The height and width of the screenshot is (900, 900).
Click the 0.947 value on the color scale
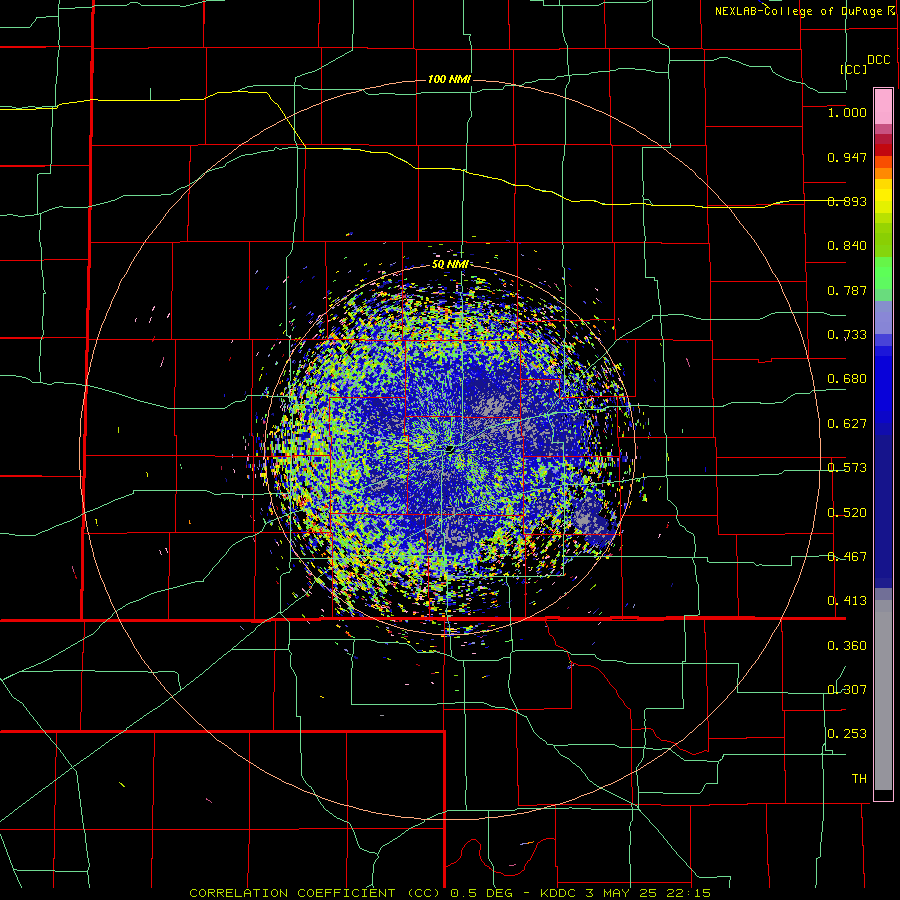847,157
